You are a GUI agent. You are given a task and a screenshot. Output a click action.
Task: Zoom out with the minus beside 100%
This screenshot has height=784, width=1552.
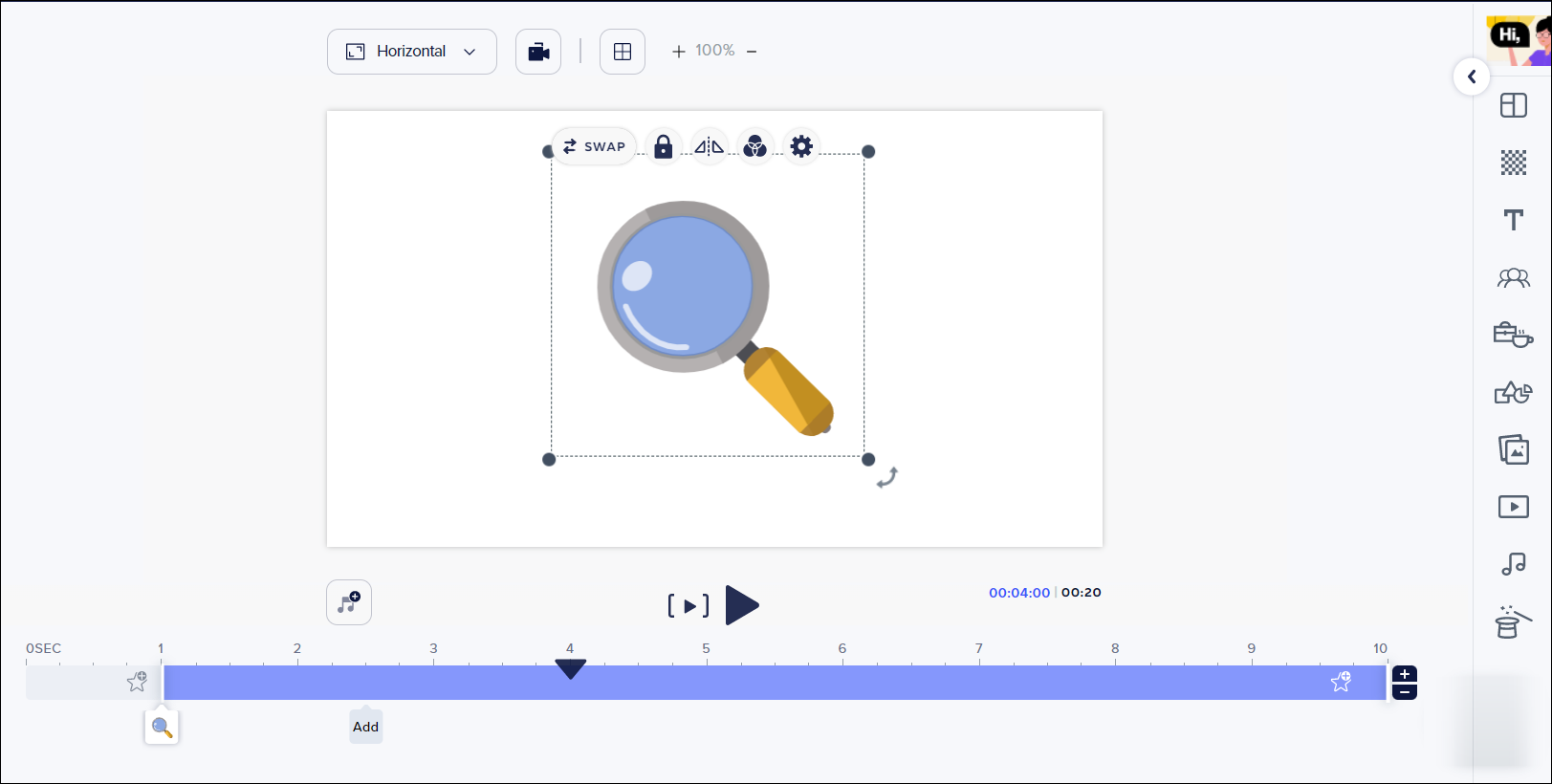tap(752, 52)
